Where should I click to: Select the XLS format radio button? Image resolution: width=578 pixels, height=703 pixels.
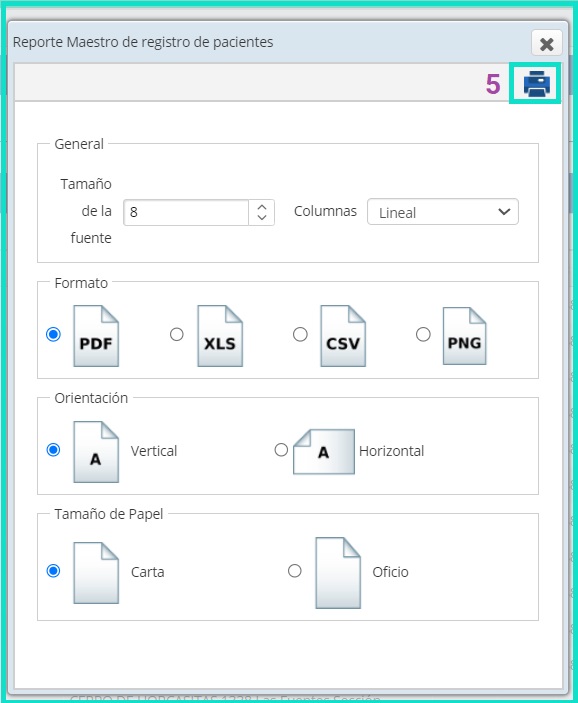click(177, 334)
